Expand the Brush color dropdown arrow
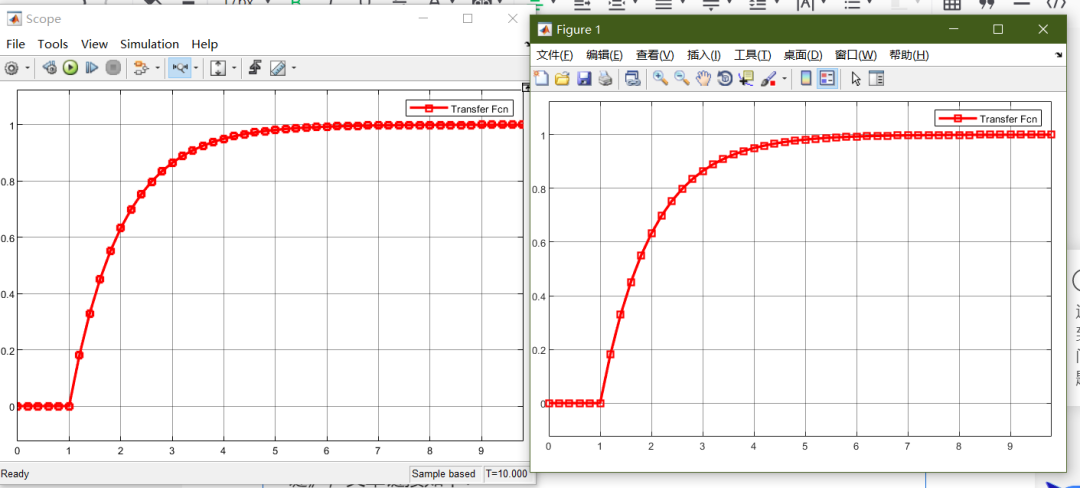Screen dimensions: 1080x488 point(785,79)
